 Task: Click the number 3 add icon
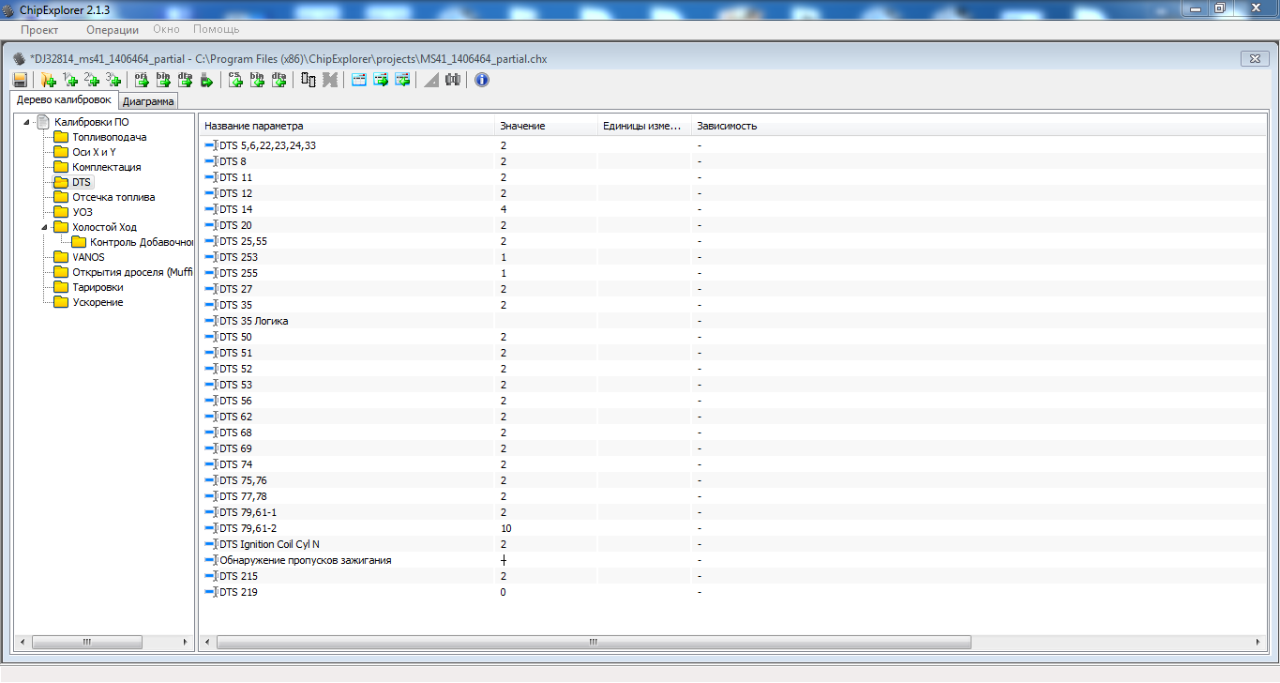tap(114, 80)
